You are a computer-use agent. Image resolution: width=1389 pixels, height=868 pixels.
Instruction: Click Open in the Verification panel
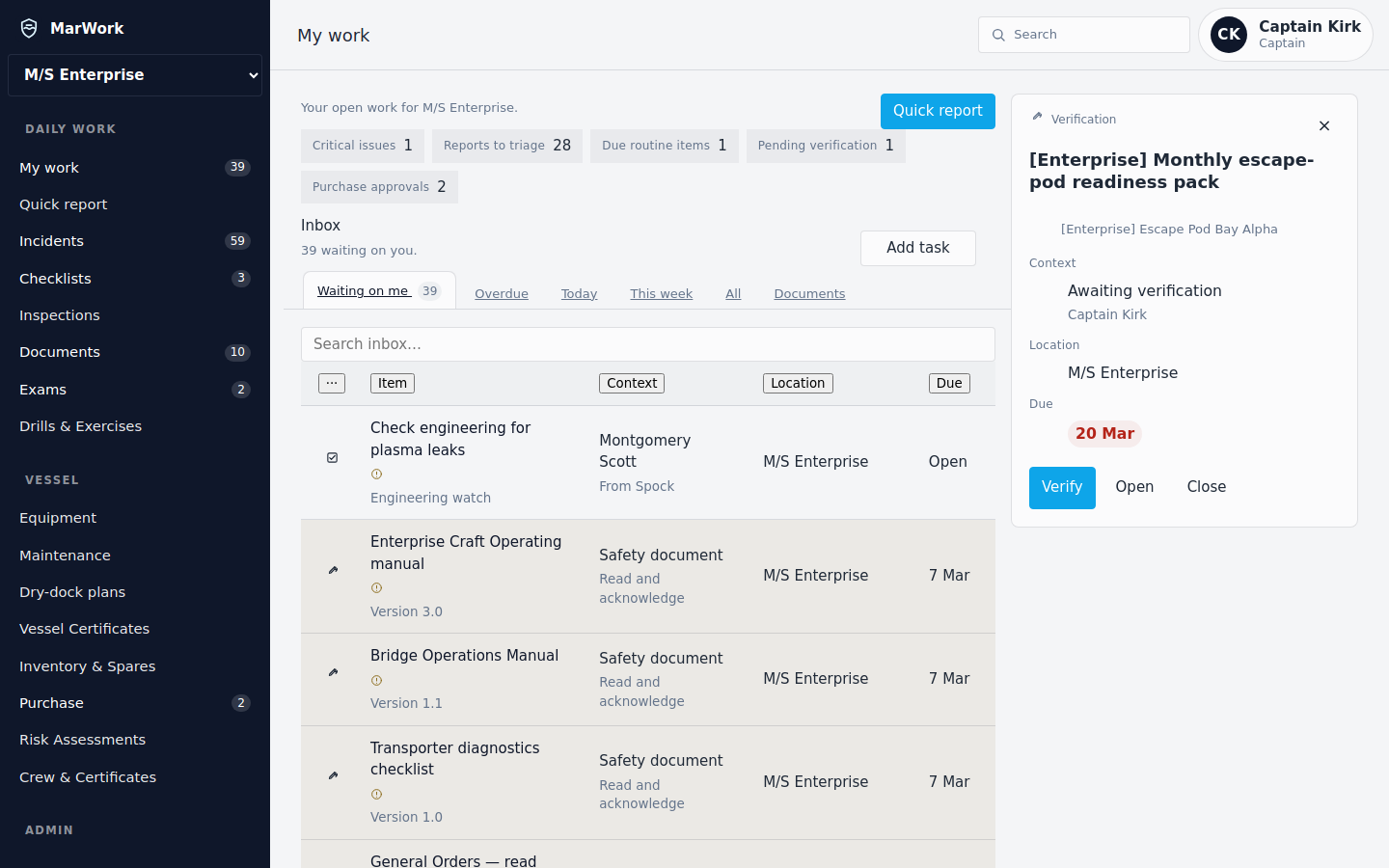pos(1134,487)
